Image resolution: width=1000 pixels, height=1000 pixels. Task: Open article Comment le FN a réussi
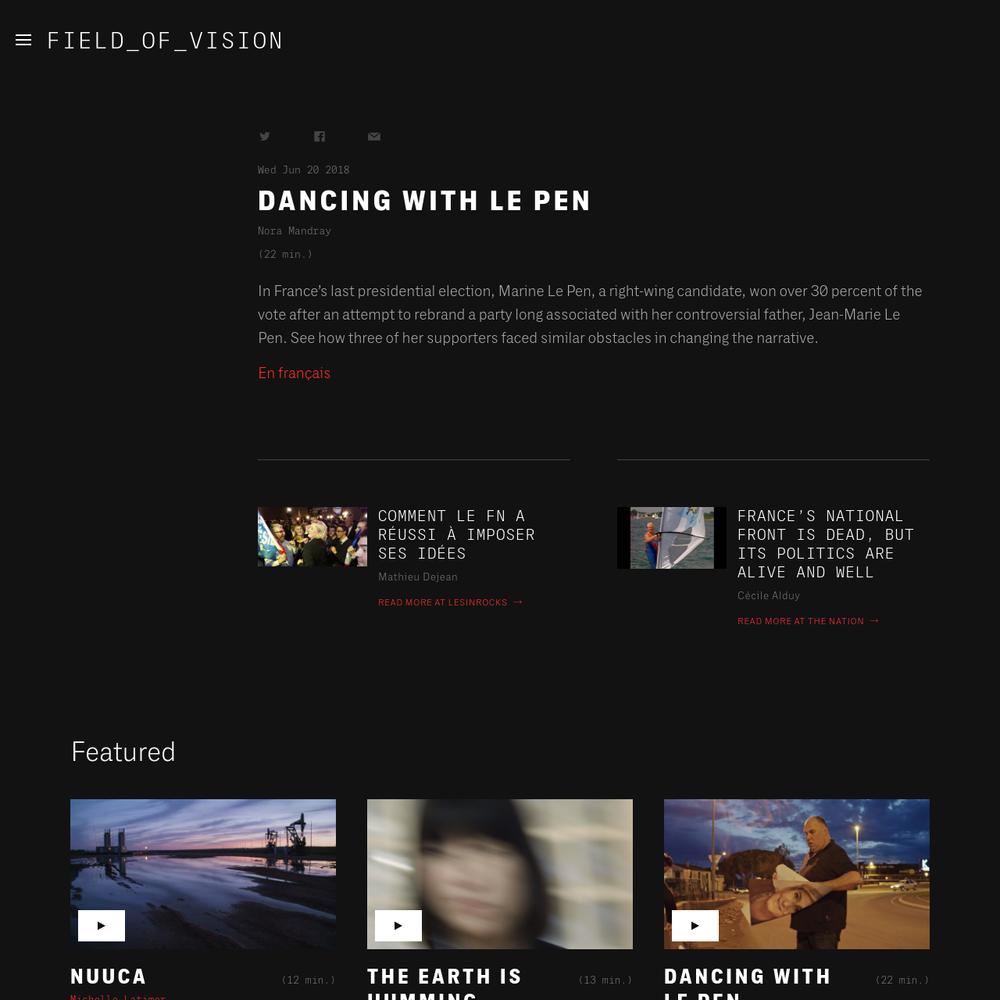(x=456, y=534)
